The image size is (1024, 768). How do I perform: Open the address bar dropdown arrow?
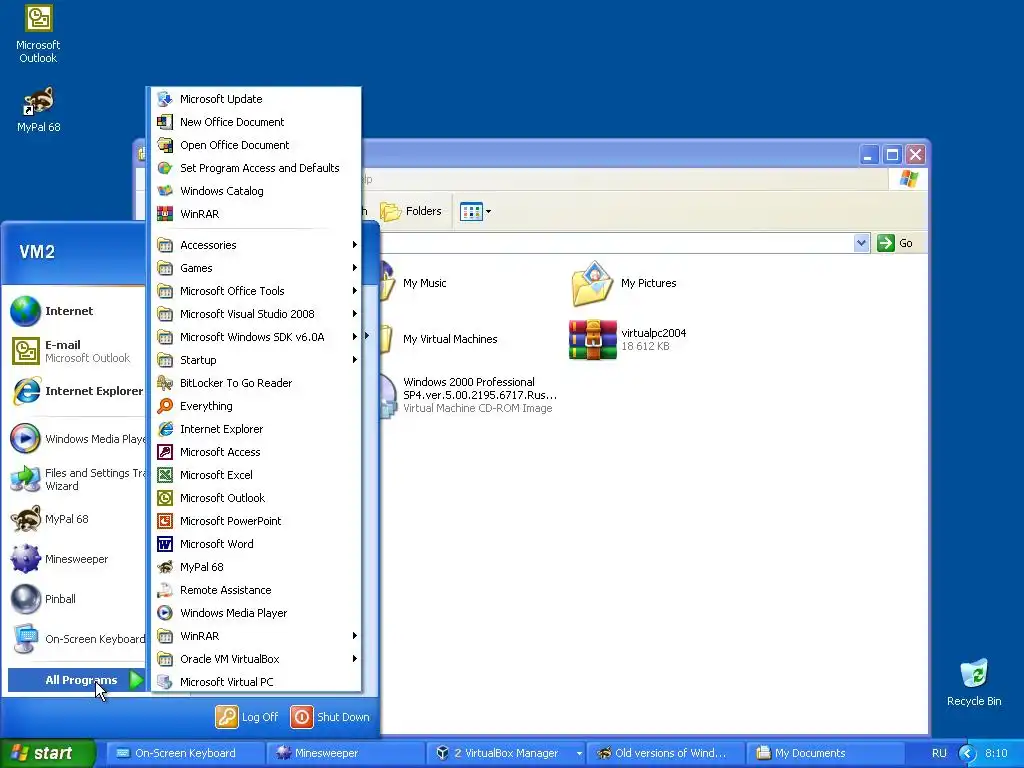click(861, 243)
